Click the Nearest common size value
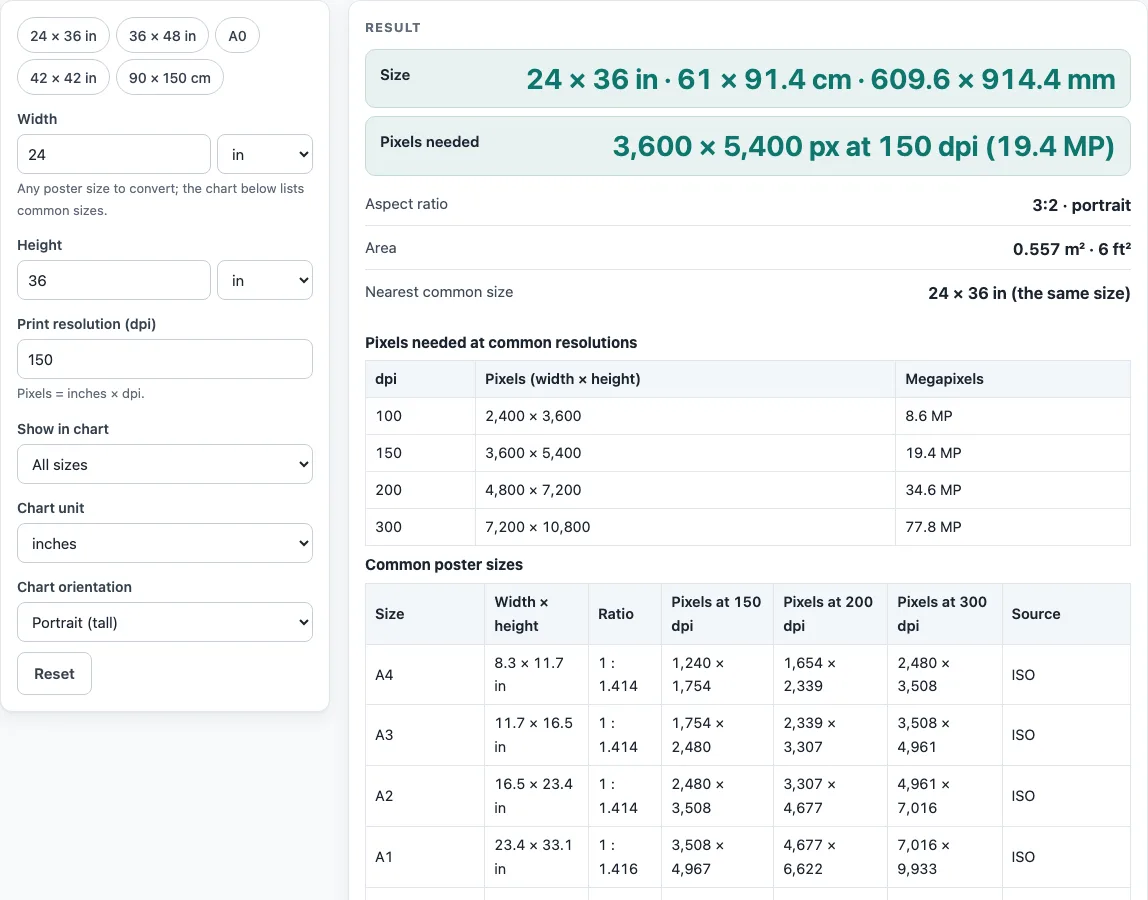The width and height of the screenshot is (1148, 900). pyautogui.click(x=1029, y=293)
